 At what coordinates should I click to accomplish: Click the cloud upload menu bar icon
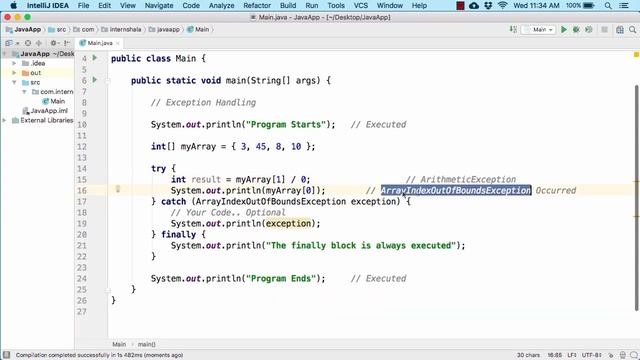point(474,6)
